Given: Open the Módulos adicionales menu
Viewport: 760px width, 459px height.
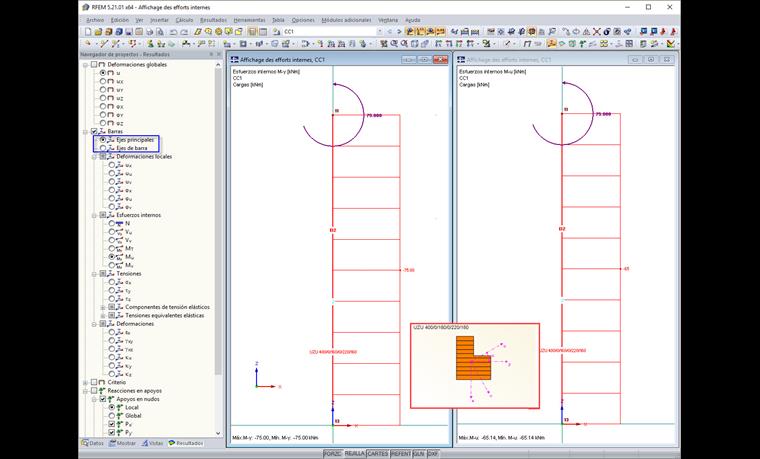Looking at the screenshot, I should click(346, 20).
